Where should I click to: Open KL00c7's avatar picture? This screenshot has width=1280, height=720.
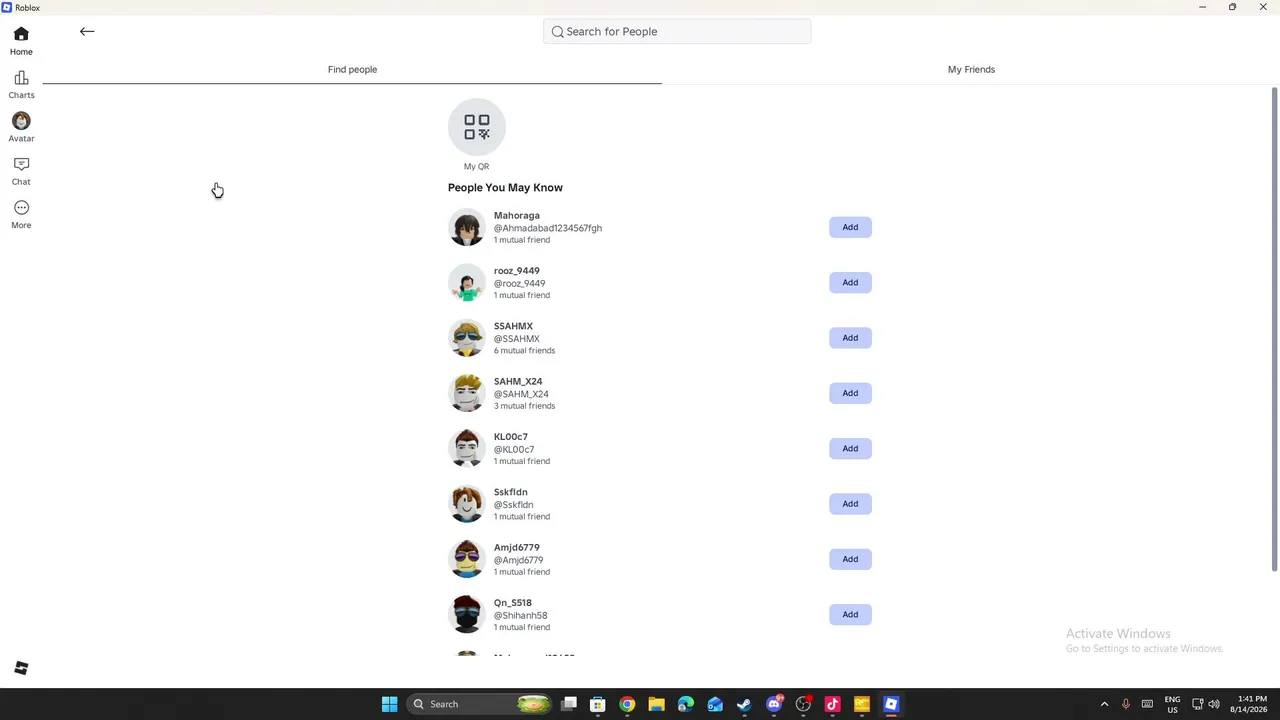[x=466, y=448]
